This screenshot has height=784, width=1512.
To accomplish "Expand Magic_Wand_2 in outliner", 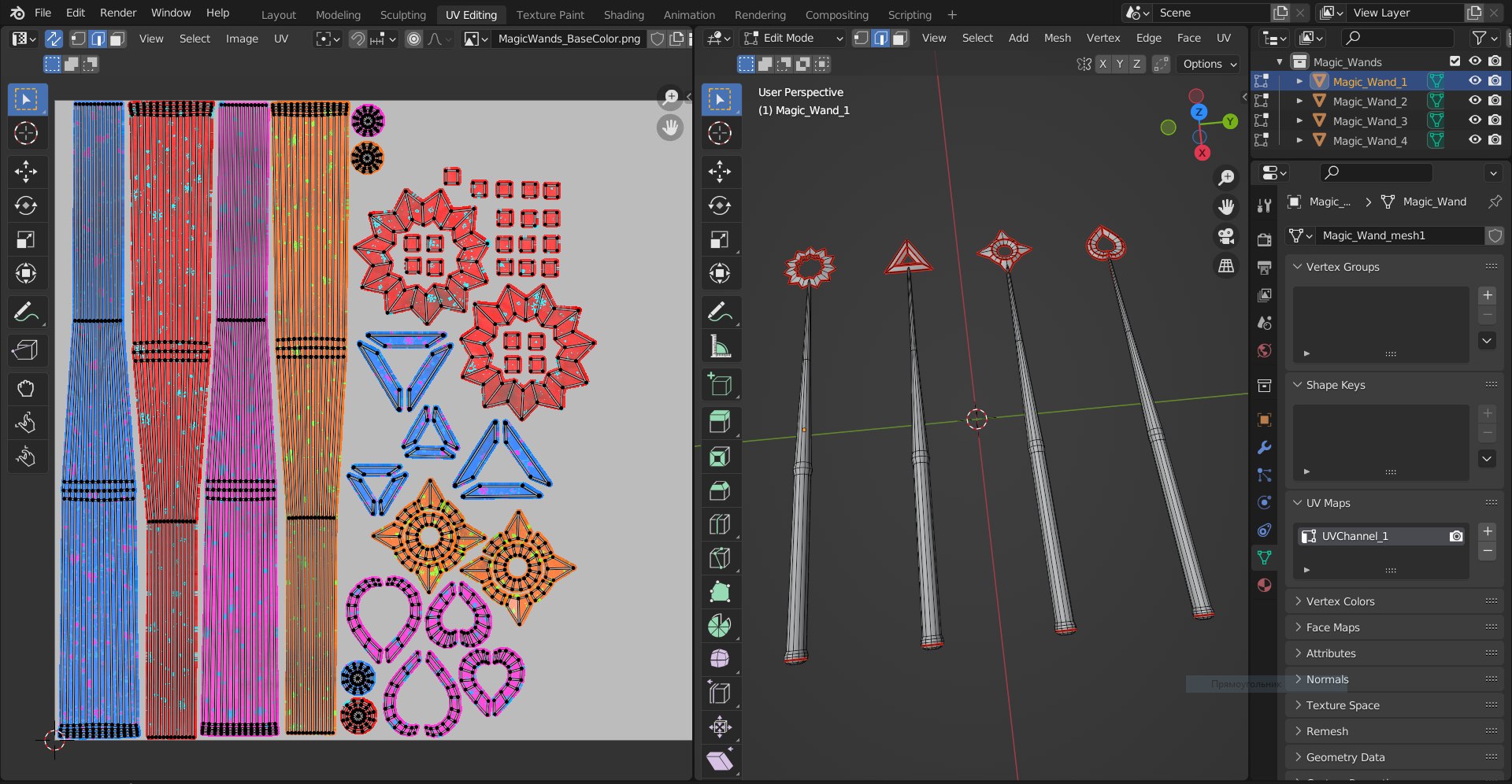I will pos(1299,101).
